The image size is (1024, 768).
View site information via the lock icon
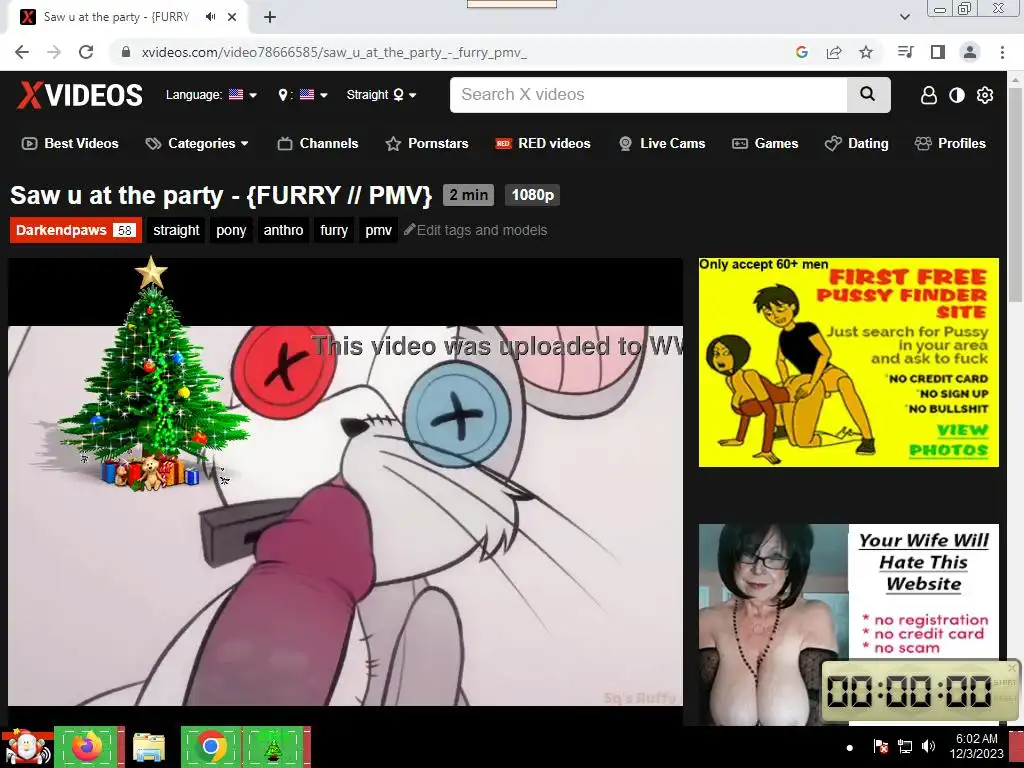coord(126,52)
